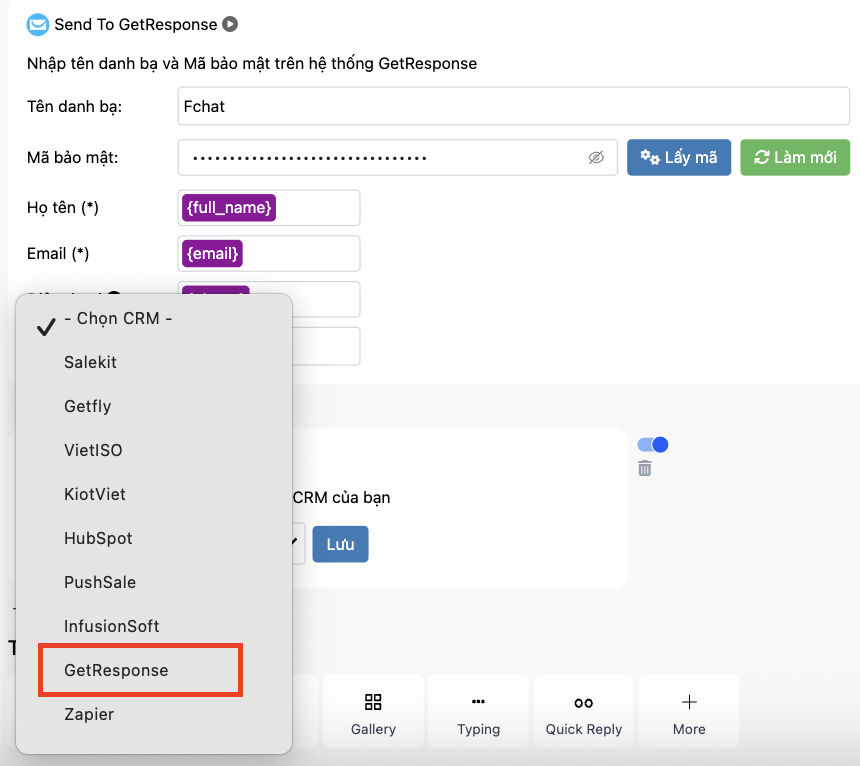Click the Email field with {email} tag

tap(269, 253)
